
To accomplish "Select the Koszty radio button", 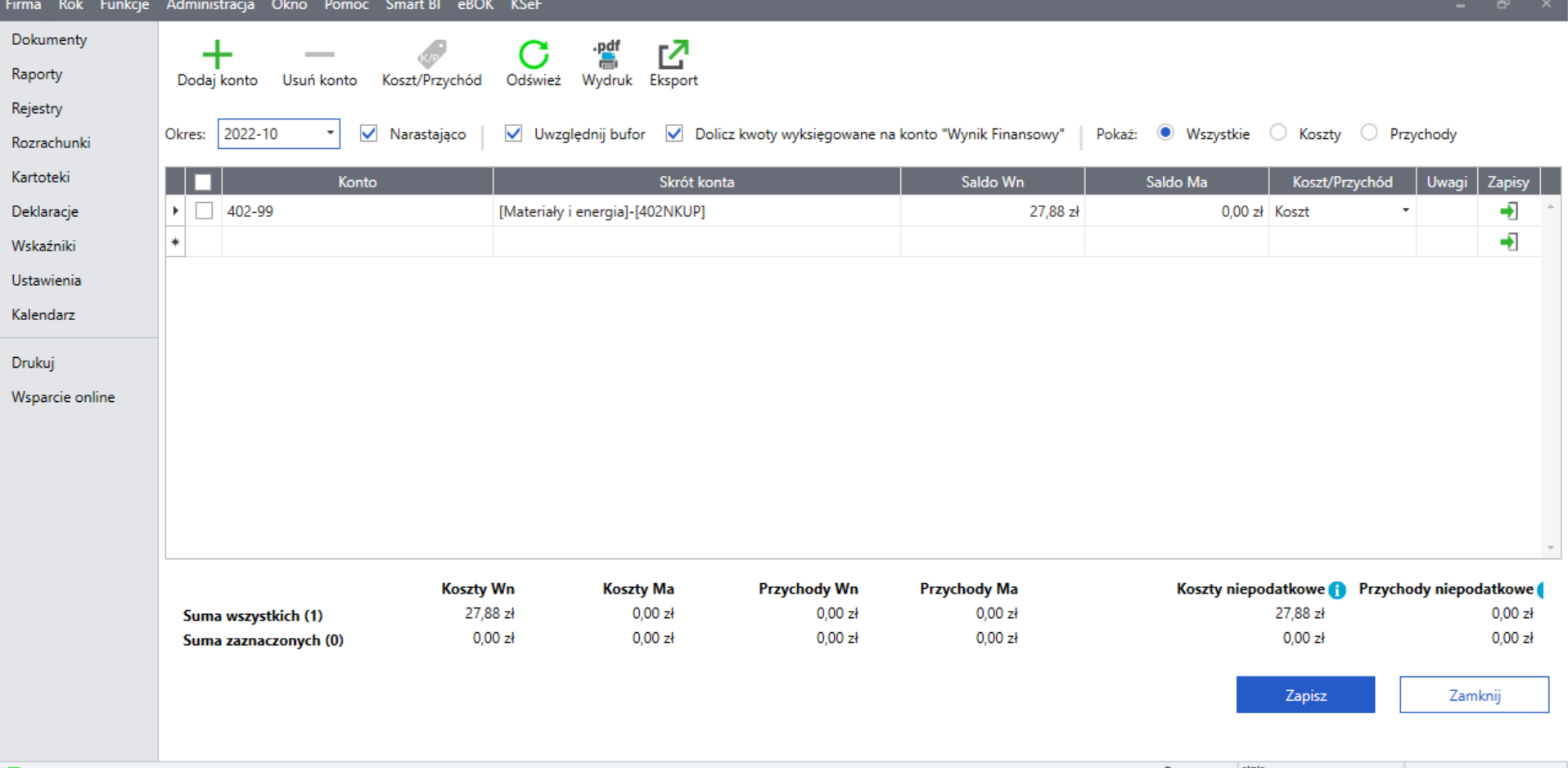I will tap(1278, 133).
